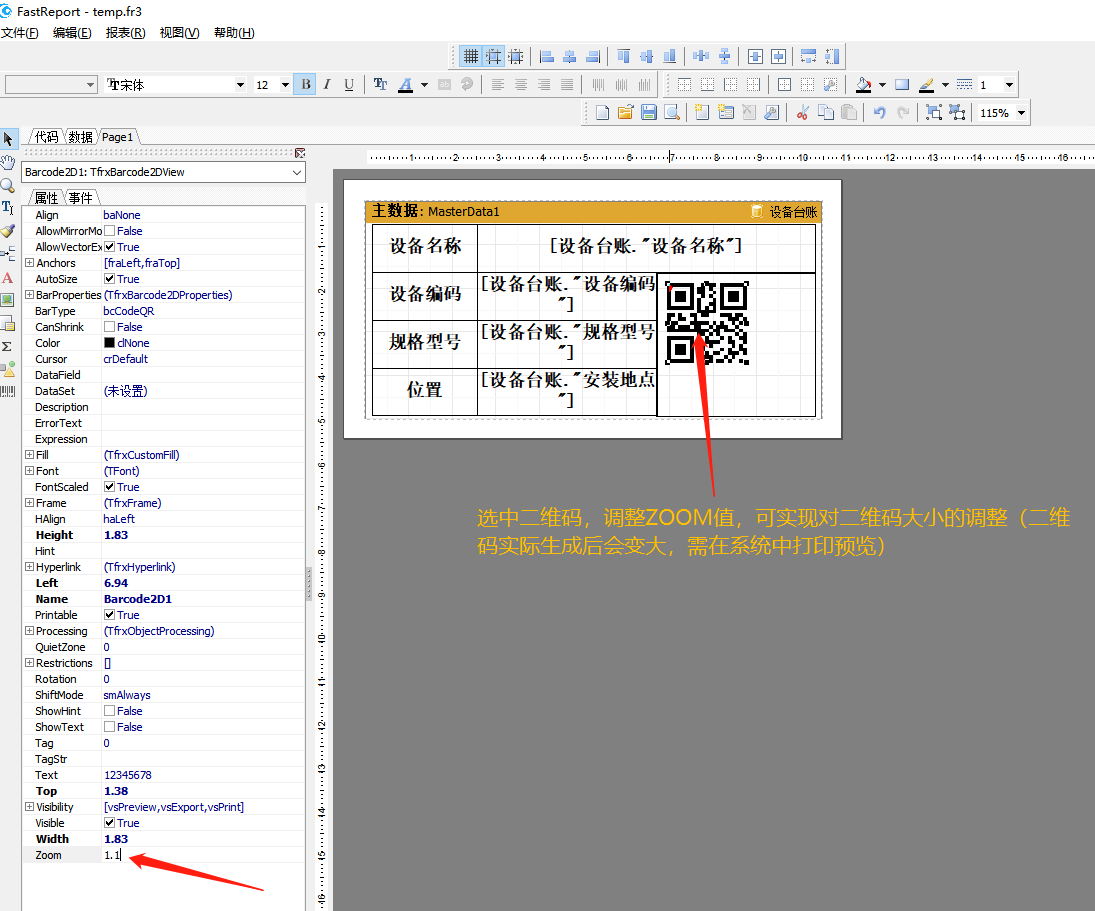Click the font color A icon
The height and width of the screenshot is (911, 1095).
tap(405, 84)
